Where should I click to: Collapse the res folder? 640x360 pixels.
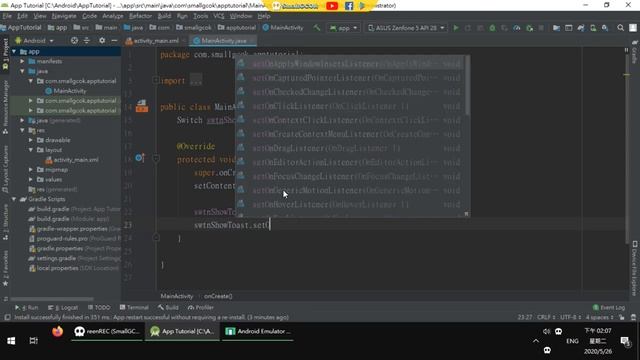point(22,130)
